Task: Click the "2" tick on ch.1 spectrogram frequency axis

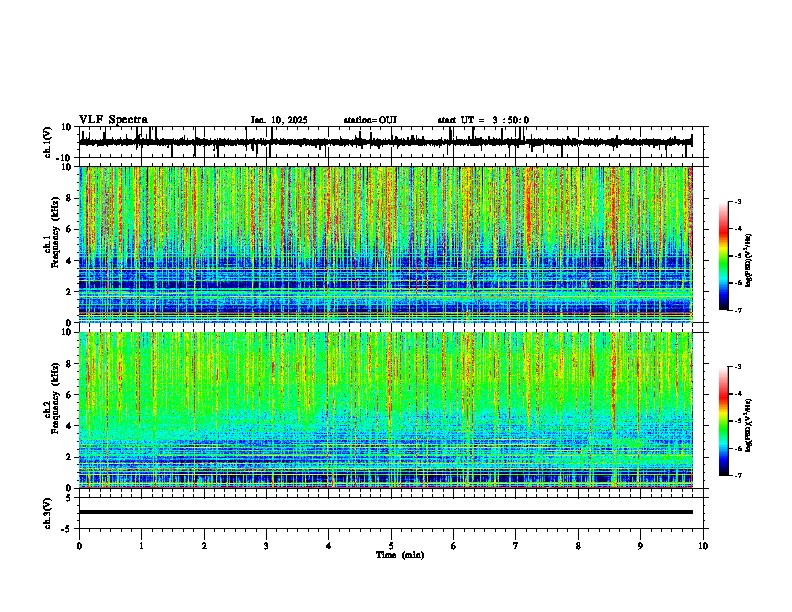Action: tap(69, 292)
